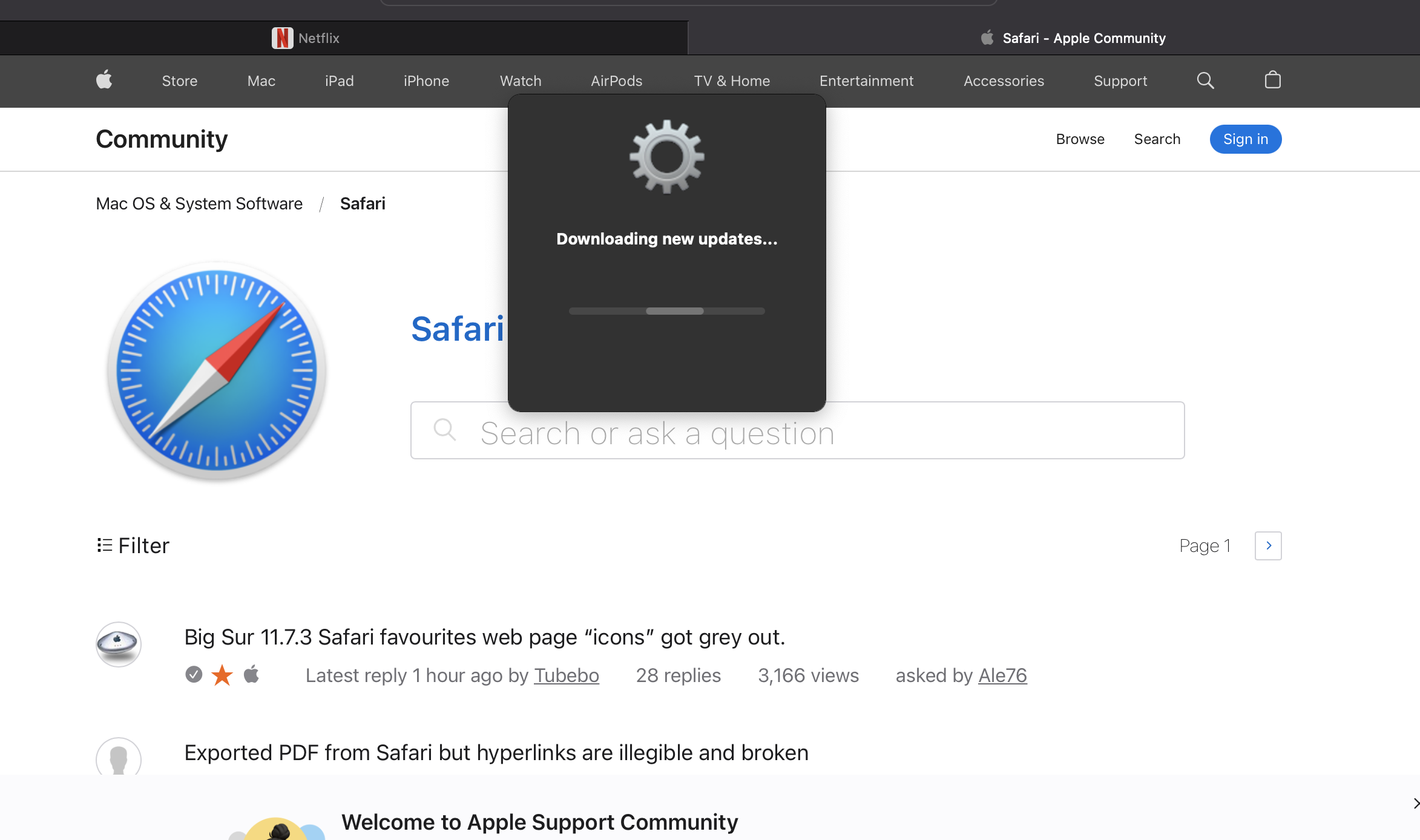Screen dimensions: 1420x840
Task: Click the download progress bar
Action: tap(666, 311)
